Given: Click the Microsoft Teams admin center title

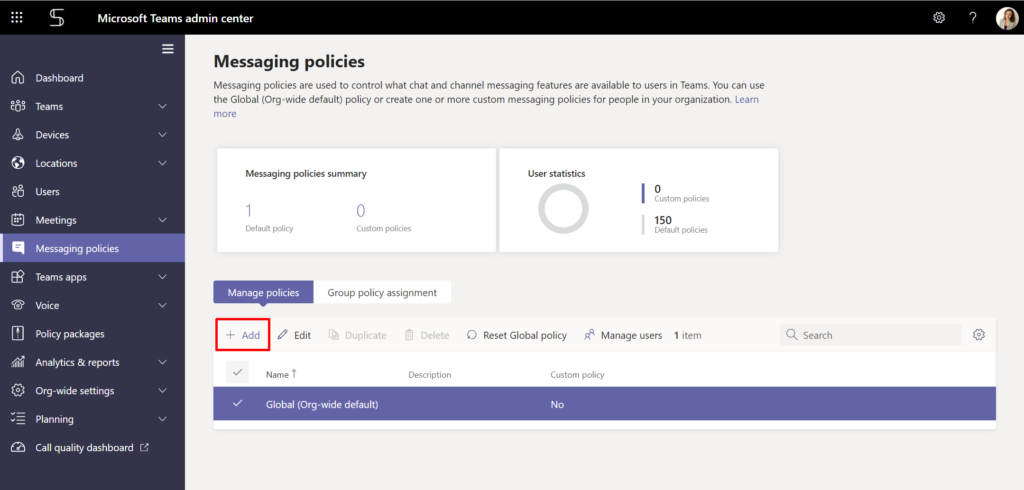Looking at the screenshot, I should pos(175,18).
